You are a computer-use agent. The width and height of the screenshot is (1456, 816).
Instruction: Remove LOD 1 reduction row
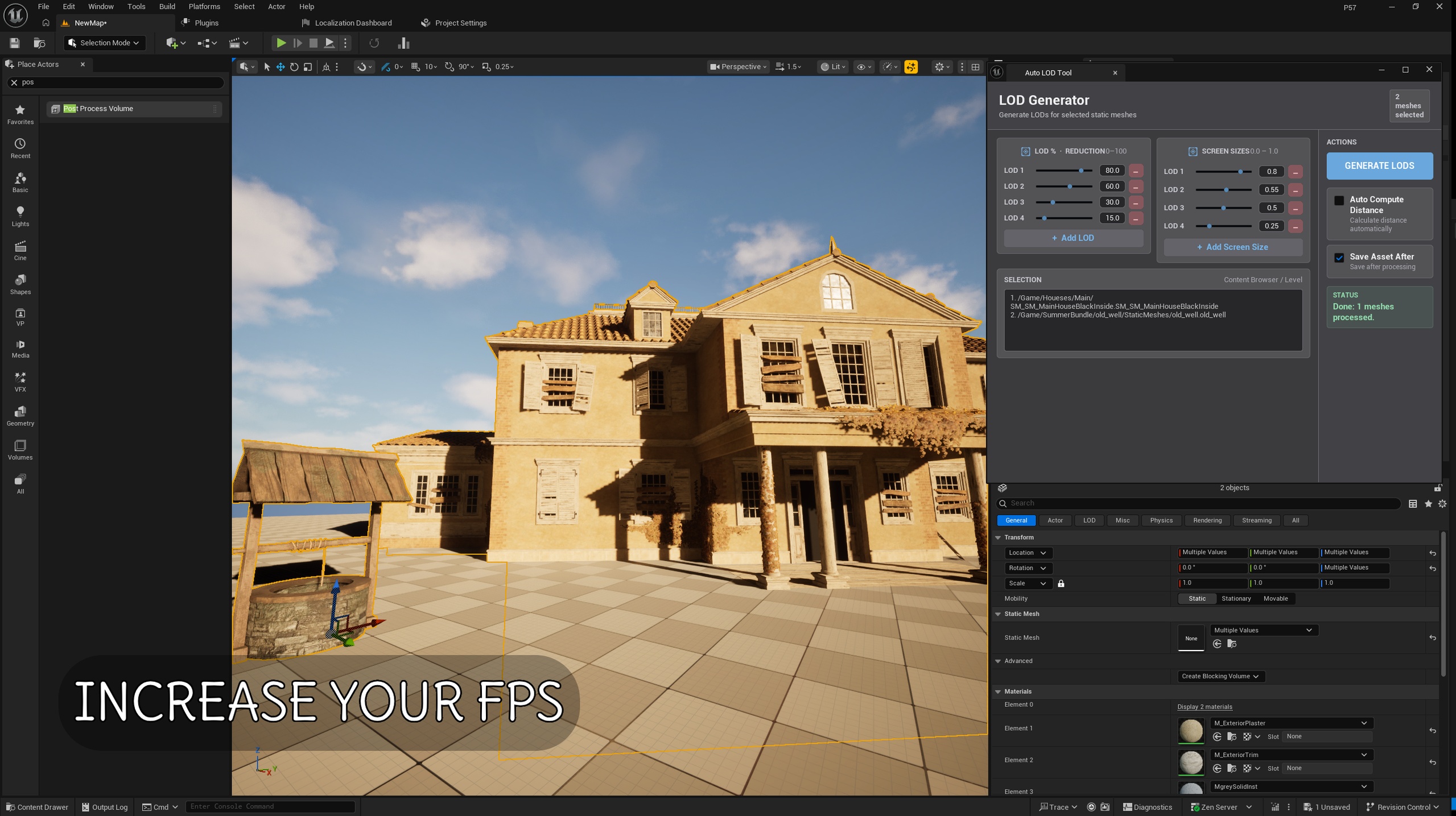pos(1136,171)
